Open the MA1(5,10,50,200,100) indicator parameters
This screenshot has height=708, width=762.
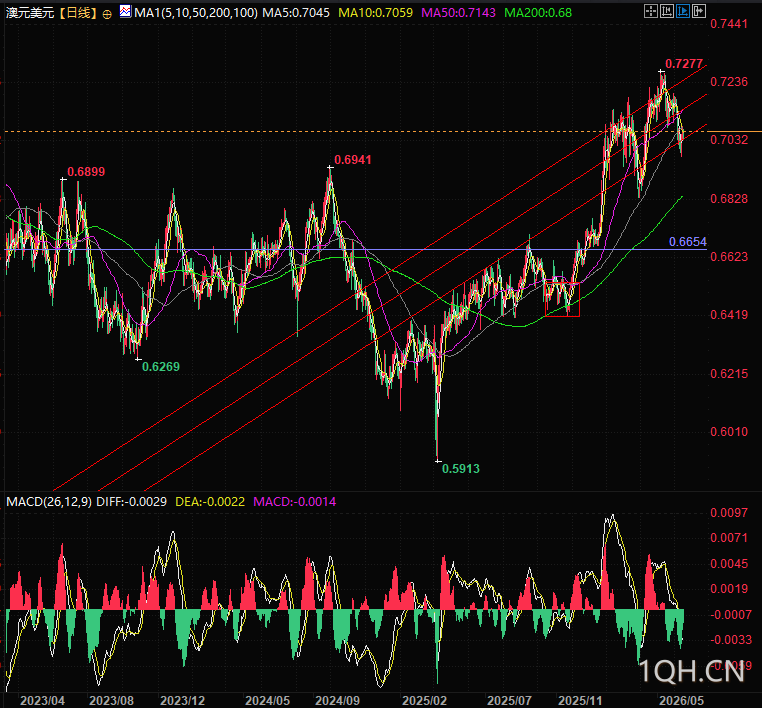point(195,13)
